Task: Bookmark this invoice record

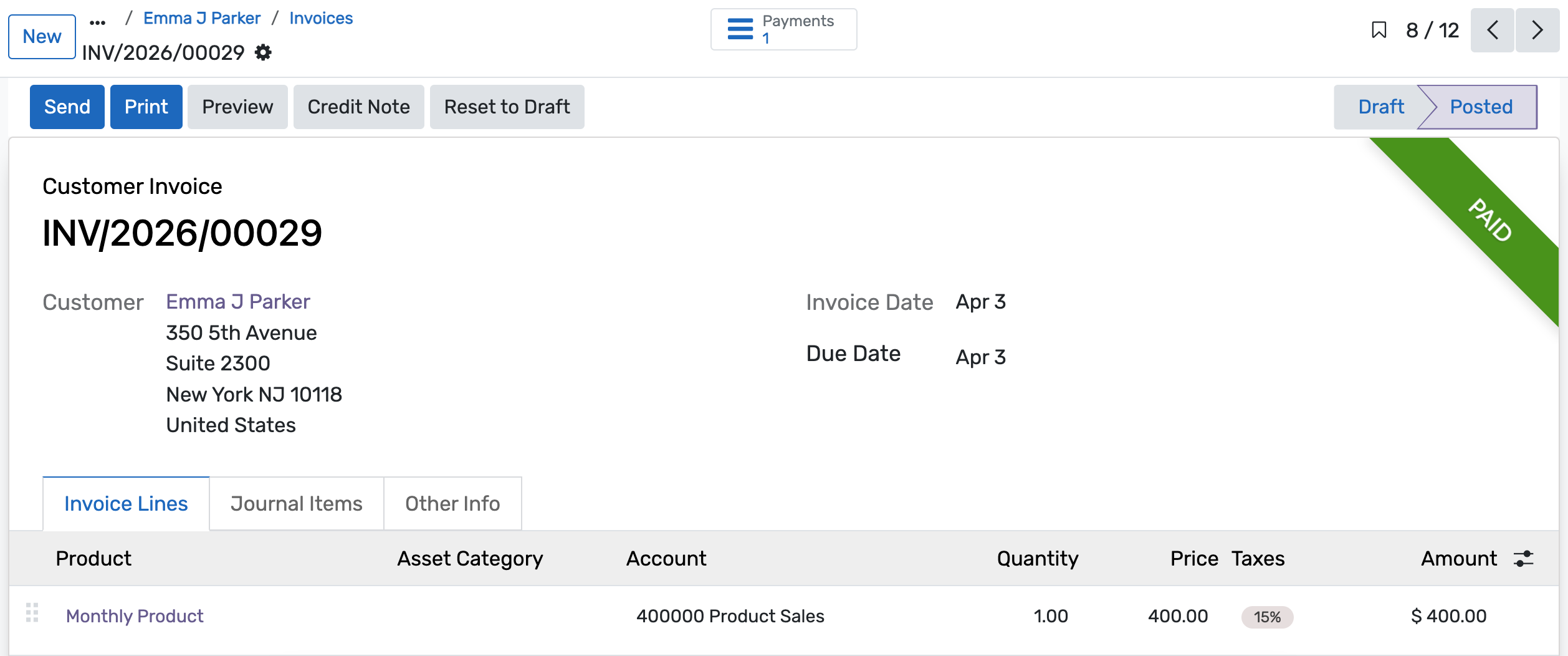Action: (1379, 30)
